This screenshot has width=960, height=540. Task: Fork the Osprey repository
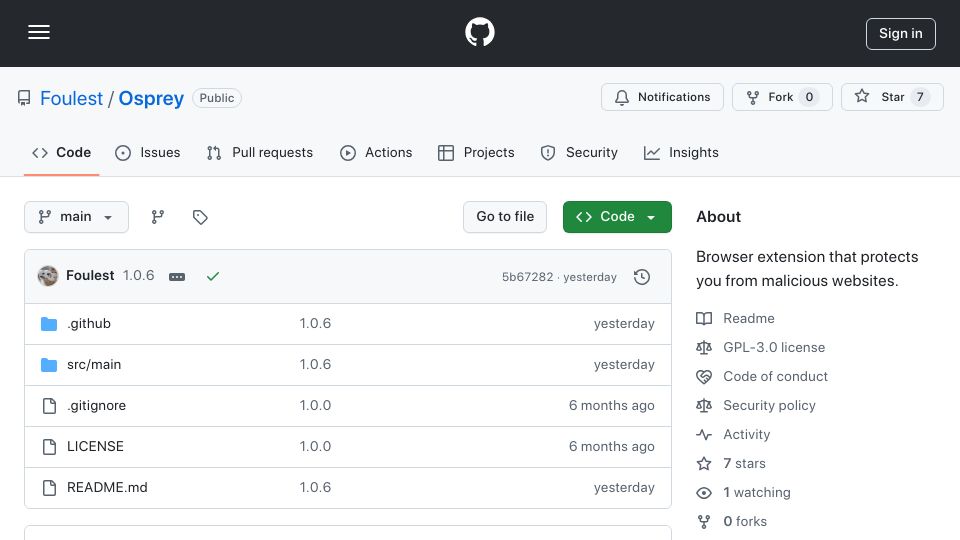782,97
